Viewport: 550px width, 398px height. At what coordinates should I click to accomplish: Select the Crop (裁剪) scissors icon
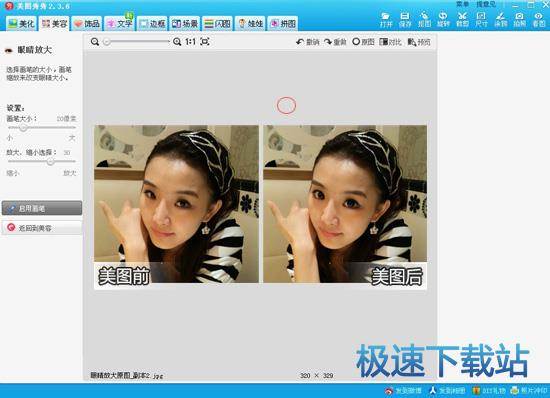coord(462,20)
